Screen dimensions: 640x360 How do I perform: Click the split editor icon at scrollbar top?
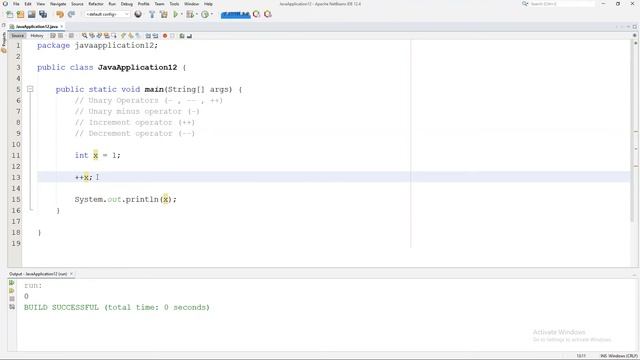click(x=635, y=36)
